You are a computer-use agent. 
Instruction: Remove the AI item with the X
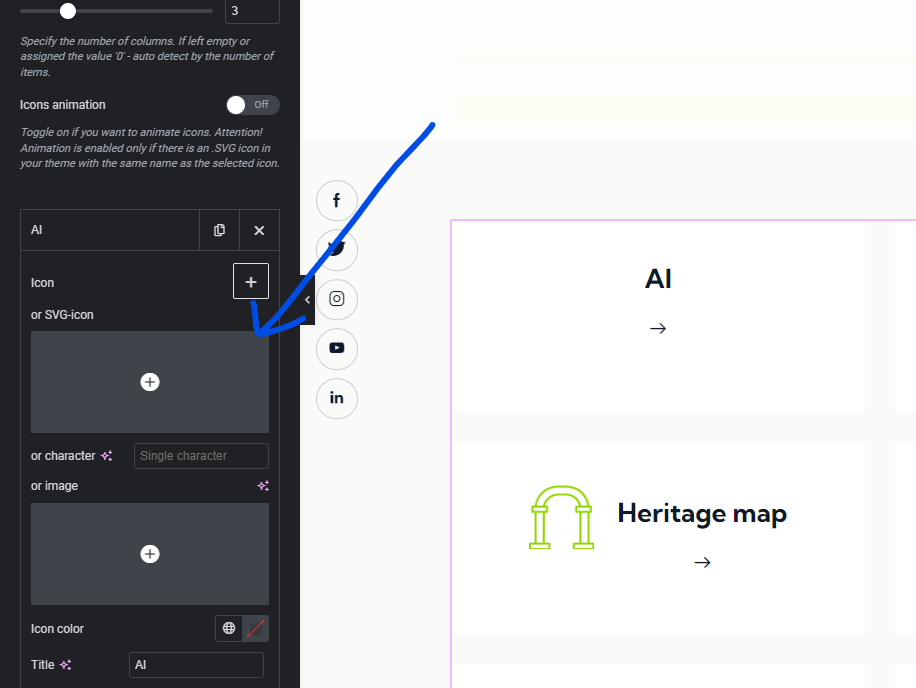click(x=259, y=230)
